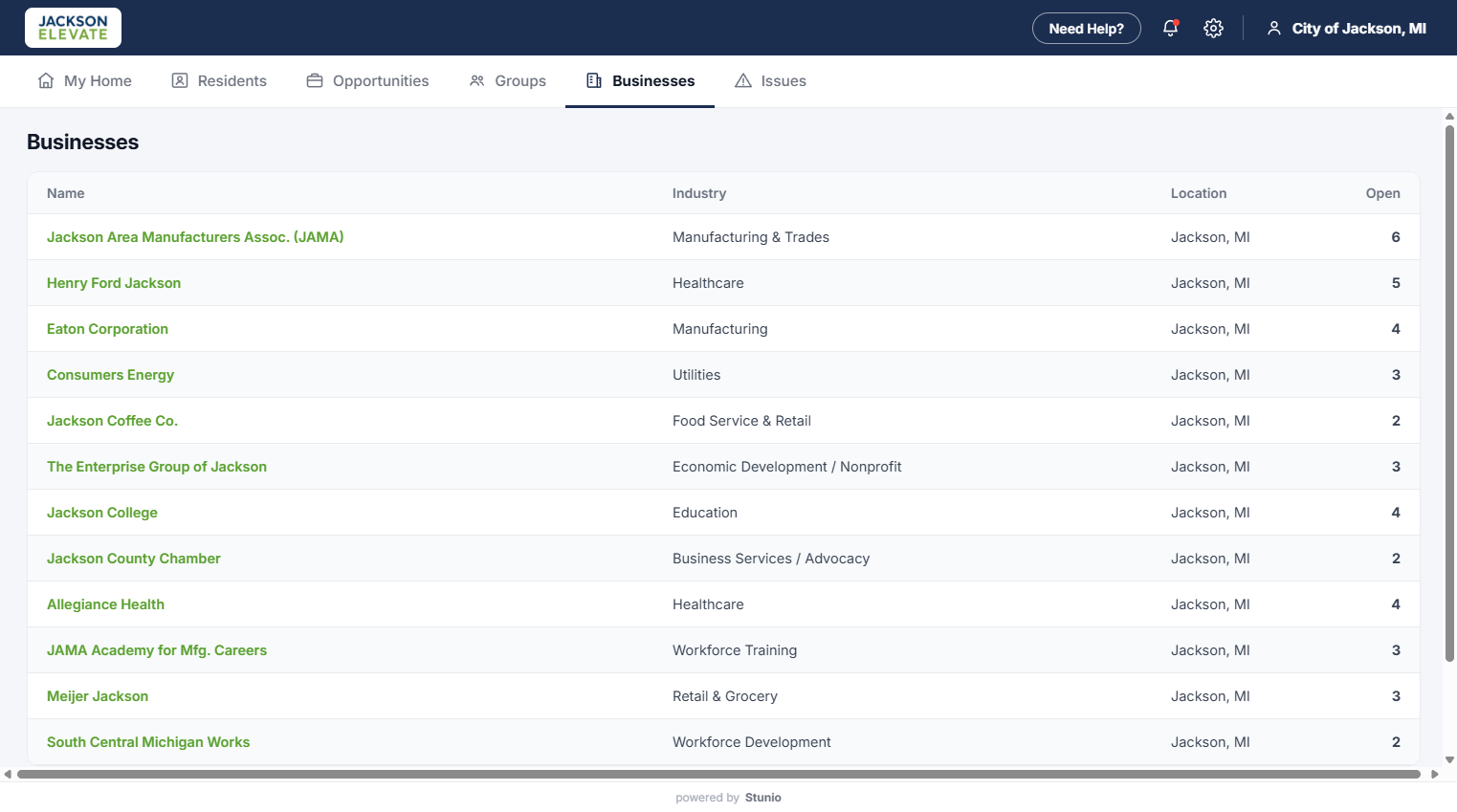Open the Meijer Jackson link
The image size is (1457, 812).
pos(98,696)
